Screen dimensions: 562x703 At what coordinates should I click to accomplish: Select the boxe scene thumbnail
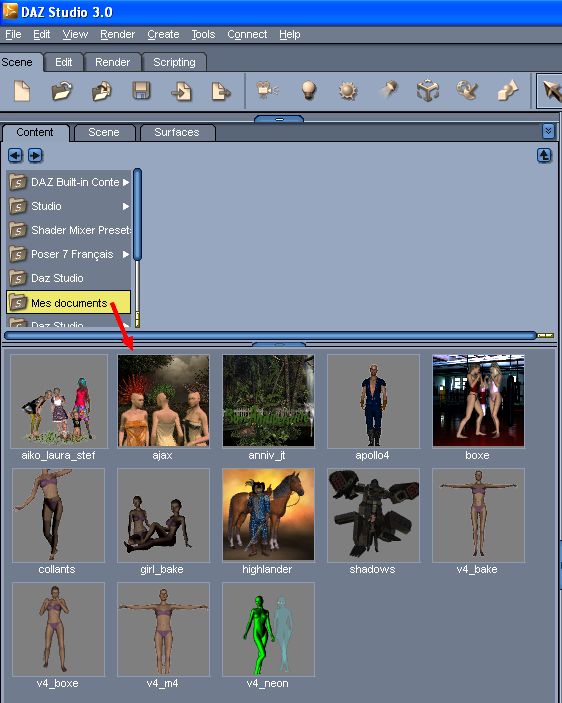tap(478, 401)
